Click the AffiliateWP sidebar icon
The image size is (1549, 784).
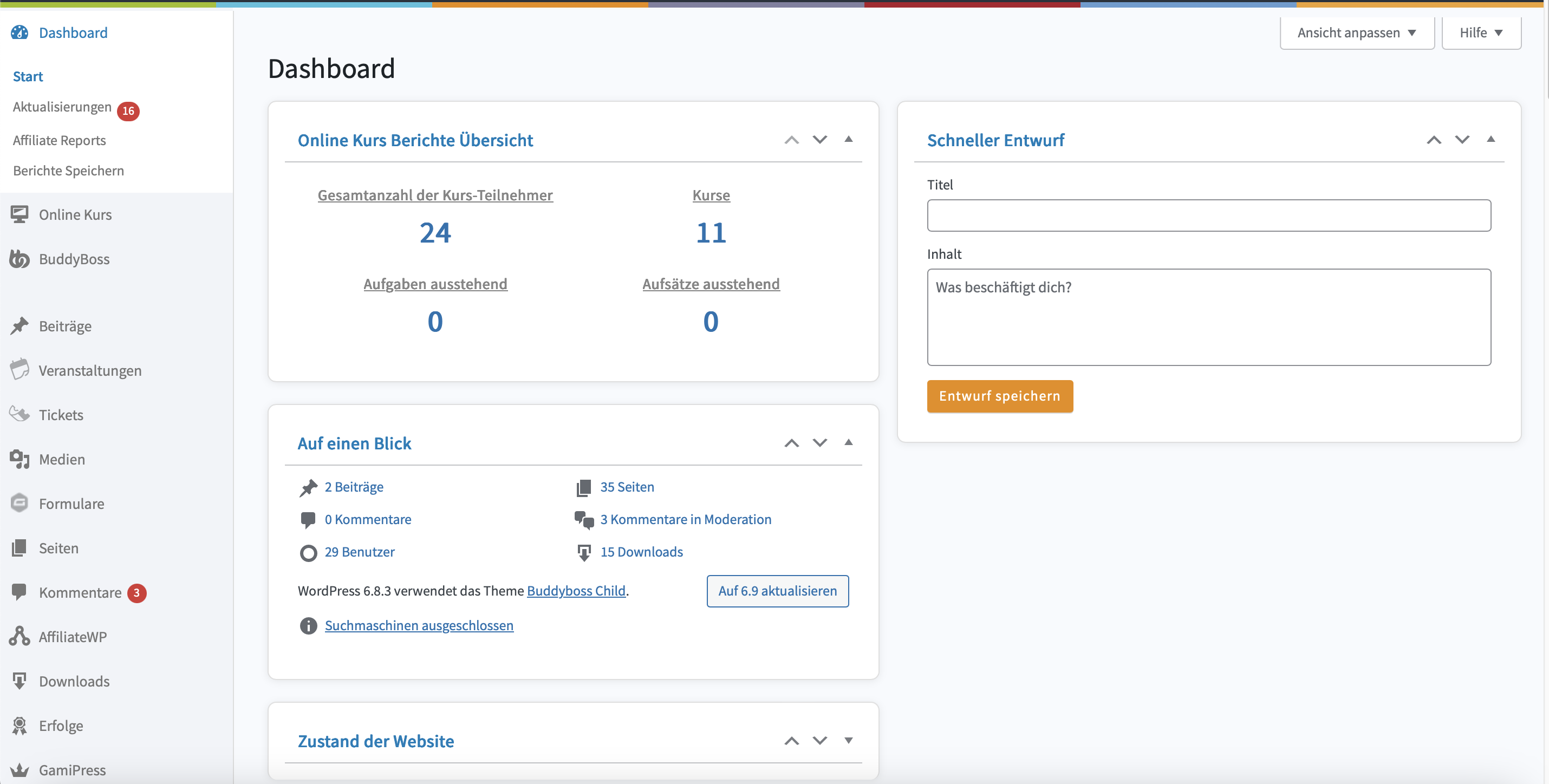coord(19,636)
